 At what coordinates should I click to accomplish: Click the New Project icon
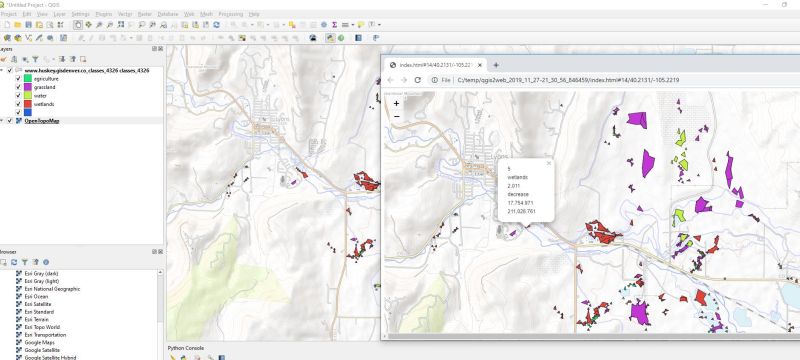point(7,24)
